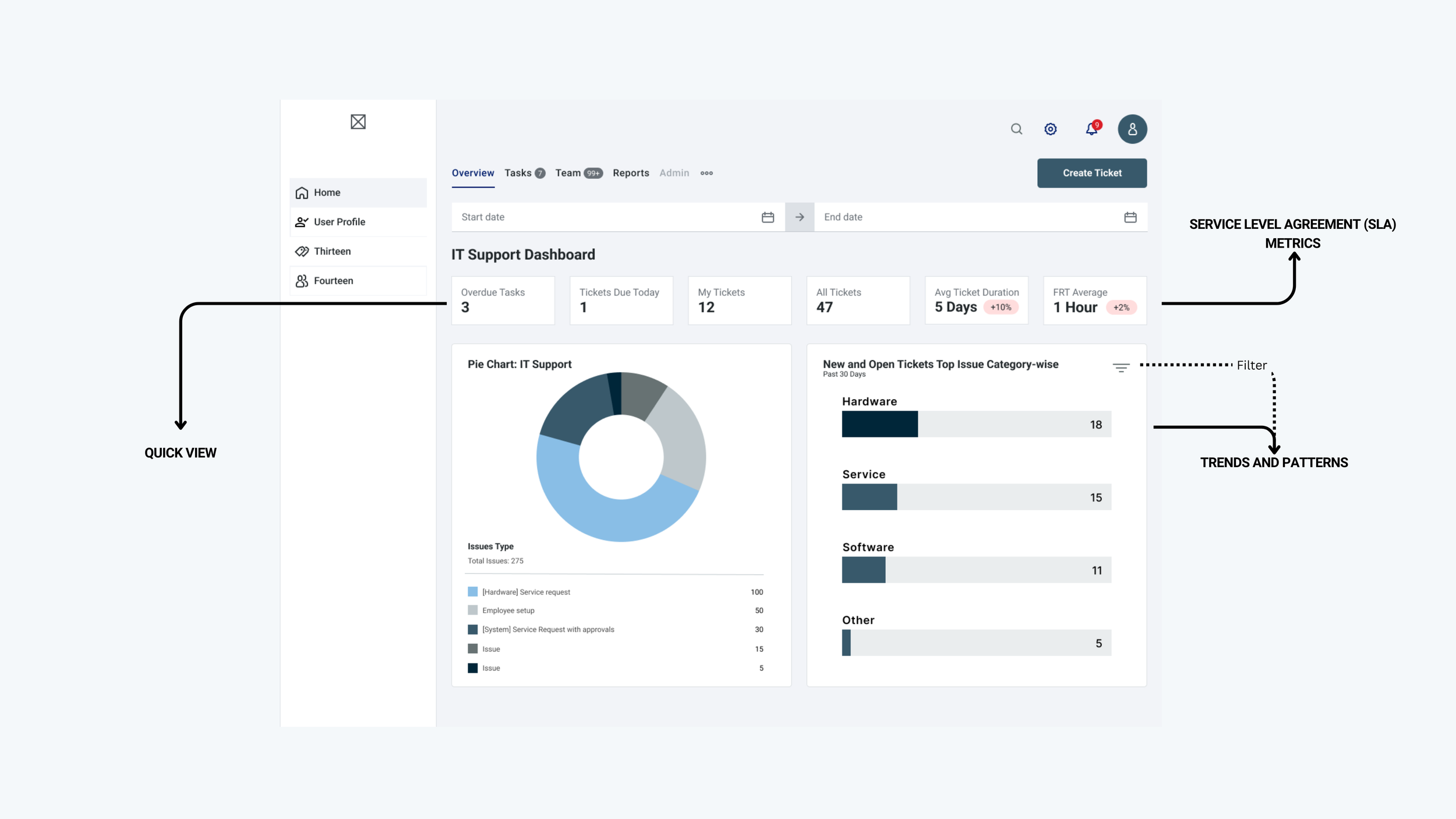Click Hardware Service request legend swatch
This screenshot has width=1456, height=819.
coord(472,592)
